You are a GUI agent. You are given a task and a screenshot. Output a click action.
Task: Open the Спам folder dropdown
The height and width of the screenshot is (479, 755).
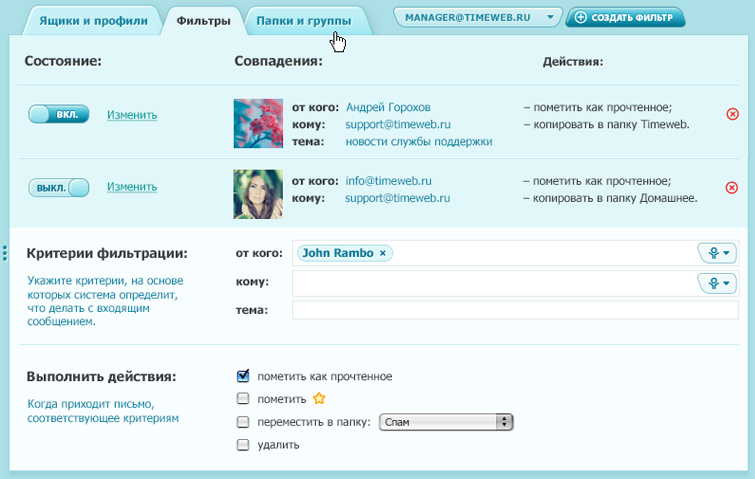pyautogui.click(x=446, y=422)
